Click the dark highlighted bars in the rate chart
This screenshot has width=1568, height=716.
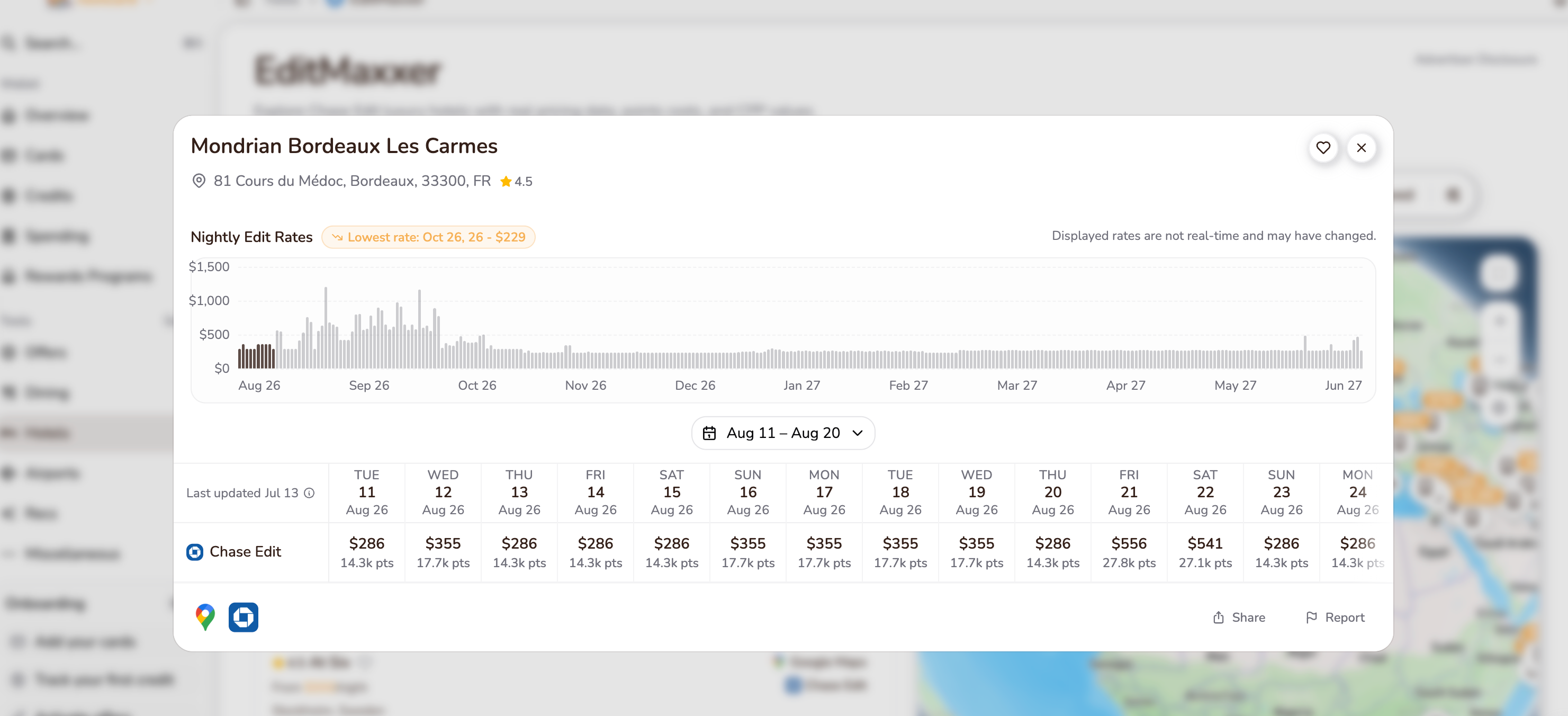coord(256,356)
